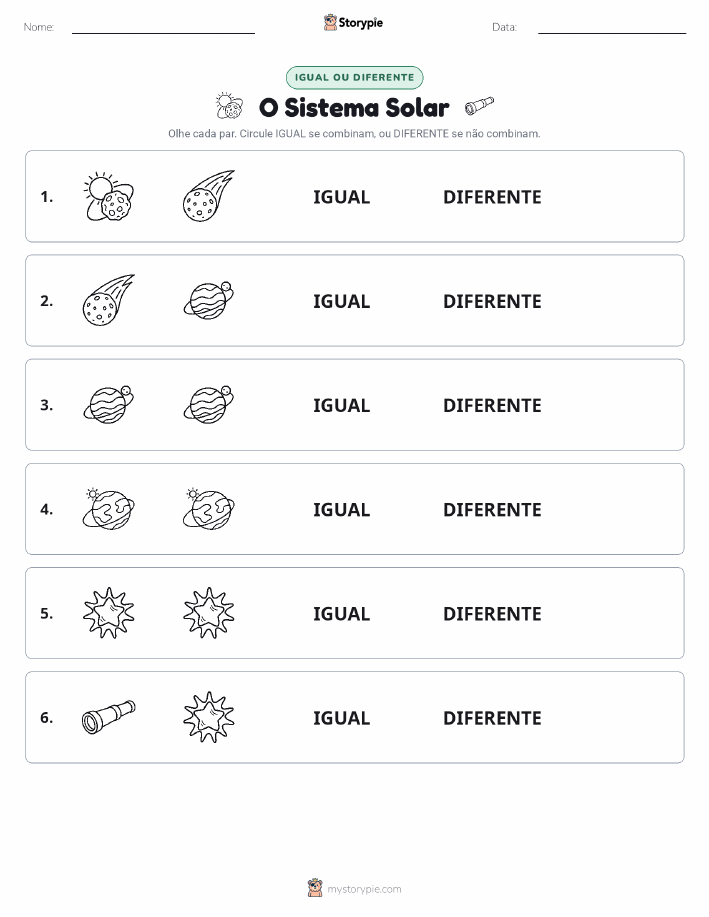Mark DIFERENTE for question 4
Viewport: 709px width, 917px height.
coord(492,509)
